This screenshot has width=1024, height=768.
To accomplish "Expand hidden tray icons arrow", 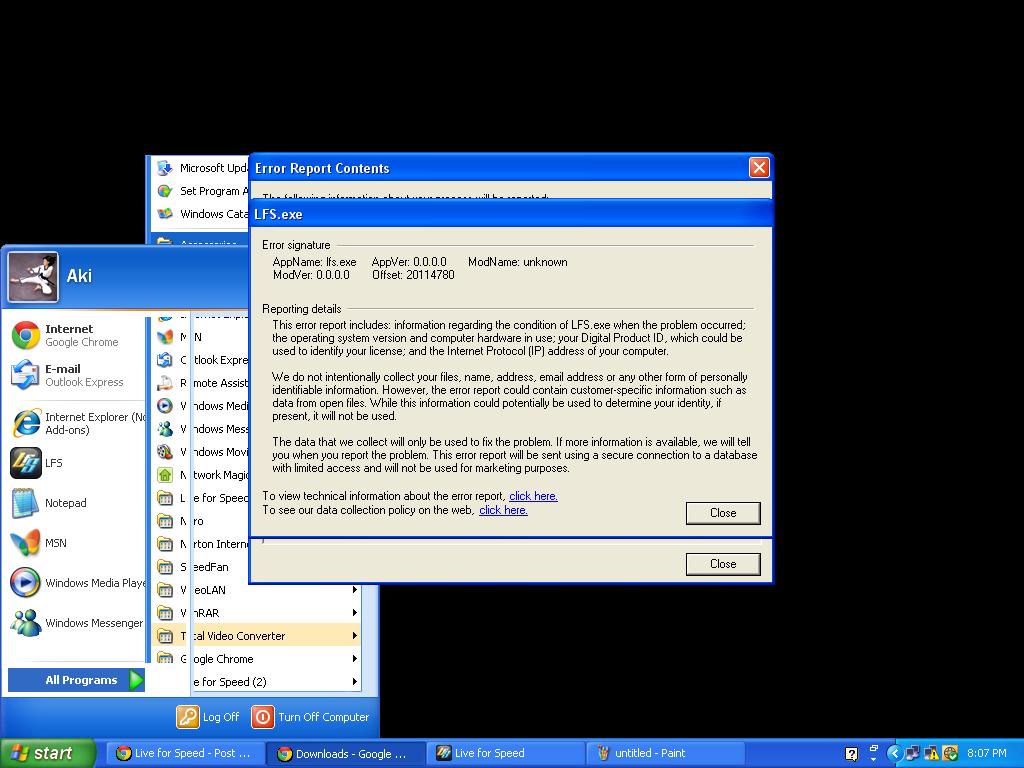I will tap(894, 754).
